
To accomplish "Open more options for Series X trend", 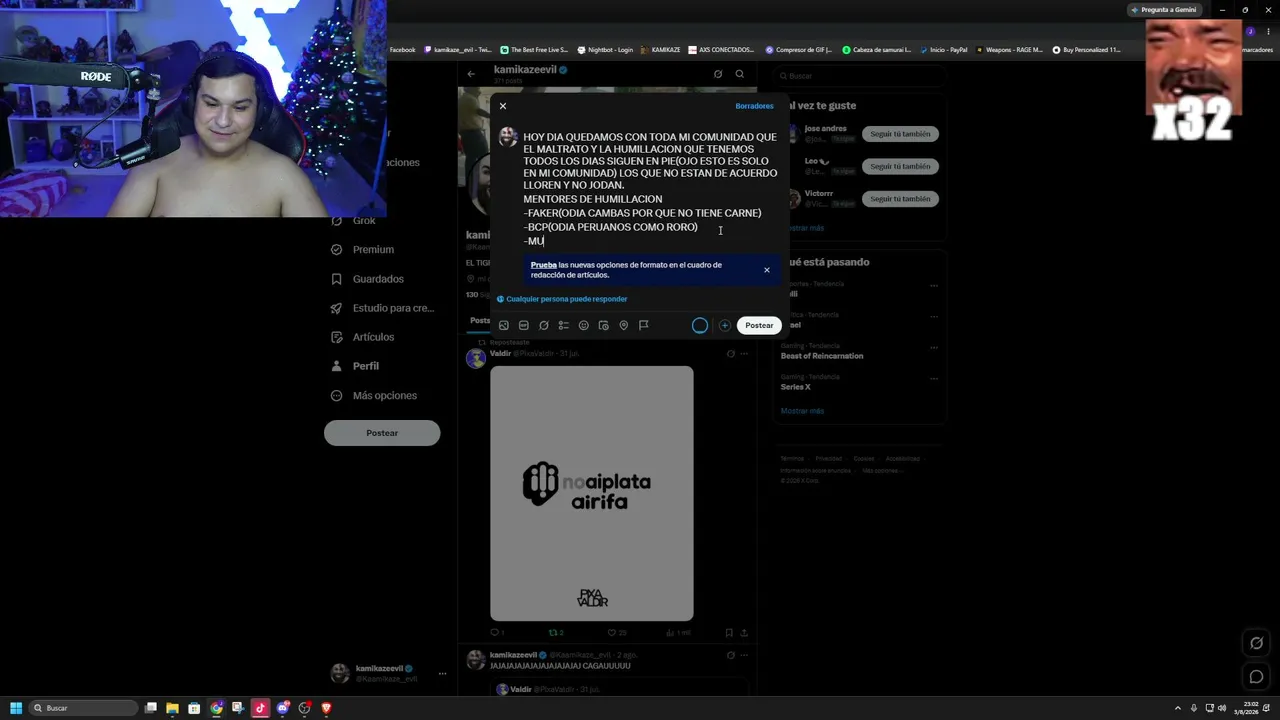I will pos(934,379).
